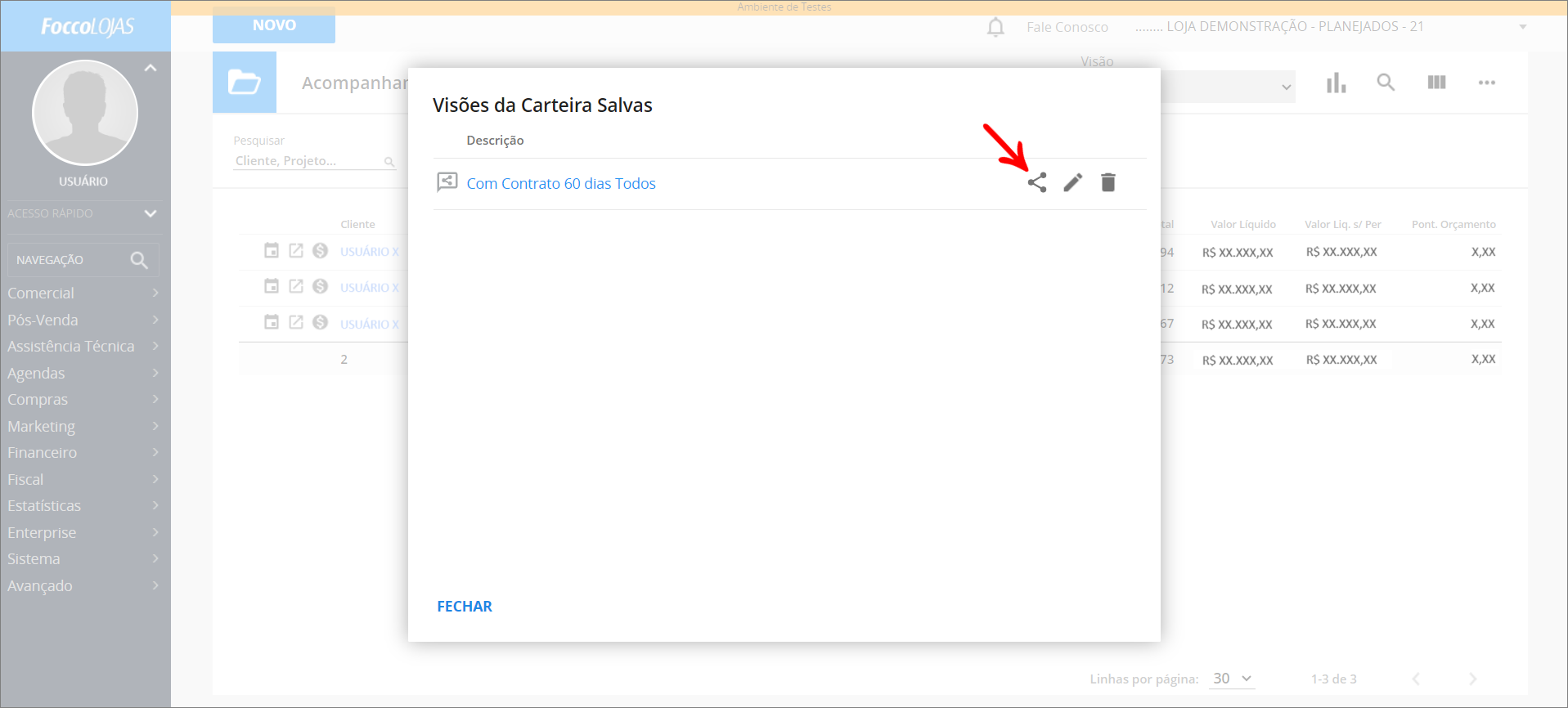Screen dimensions: 1568x708
Task: Click the columns layout icon
Action: pyautogui.click(x=1437, y=83)
